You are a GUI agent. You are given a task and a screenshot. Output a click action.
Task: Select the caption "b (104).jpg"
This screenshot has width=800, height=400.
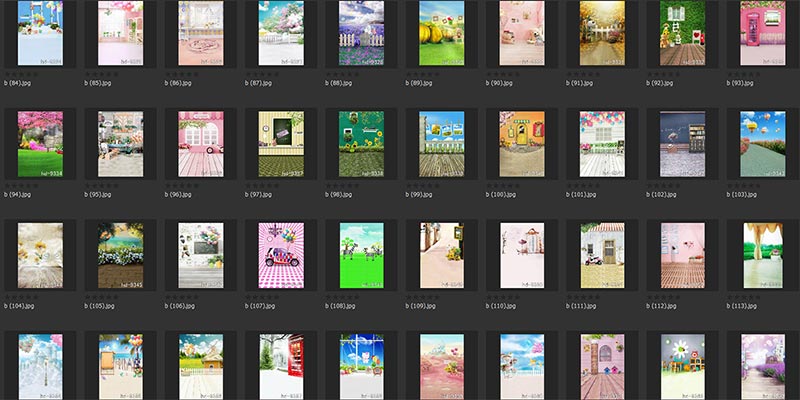click(19, 306)
